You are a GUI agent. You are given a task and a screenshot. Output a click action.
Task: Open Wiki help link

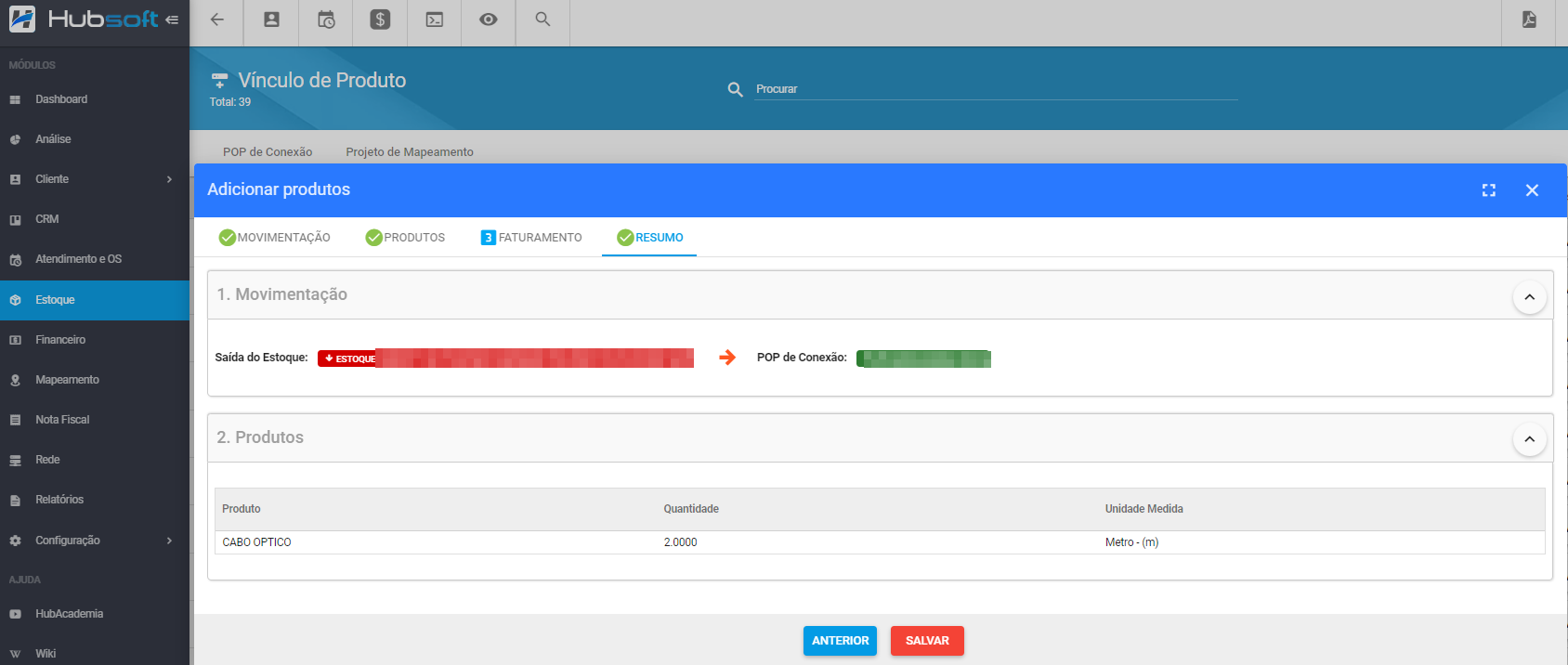click(x=46, y=654)
